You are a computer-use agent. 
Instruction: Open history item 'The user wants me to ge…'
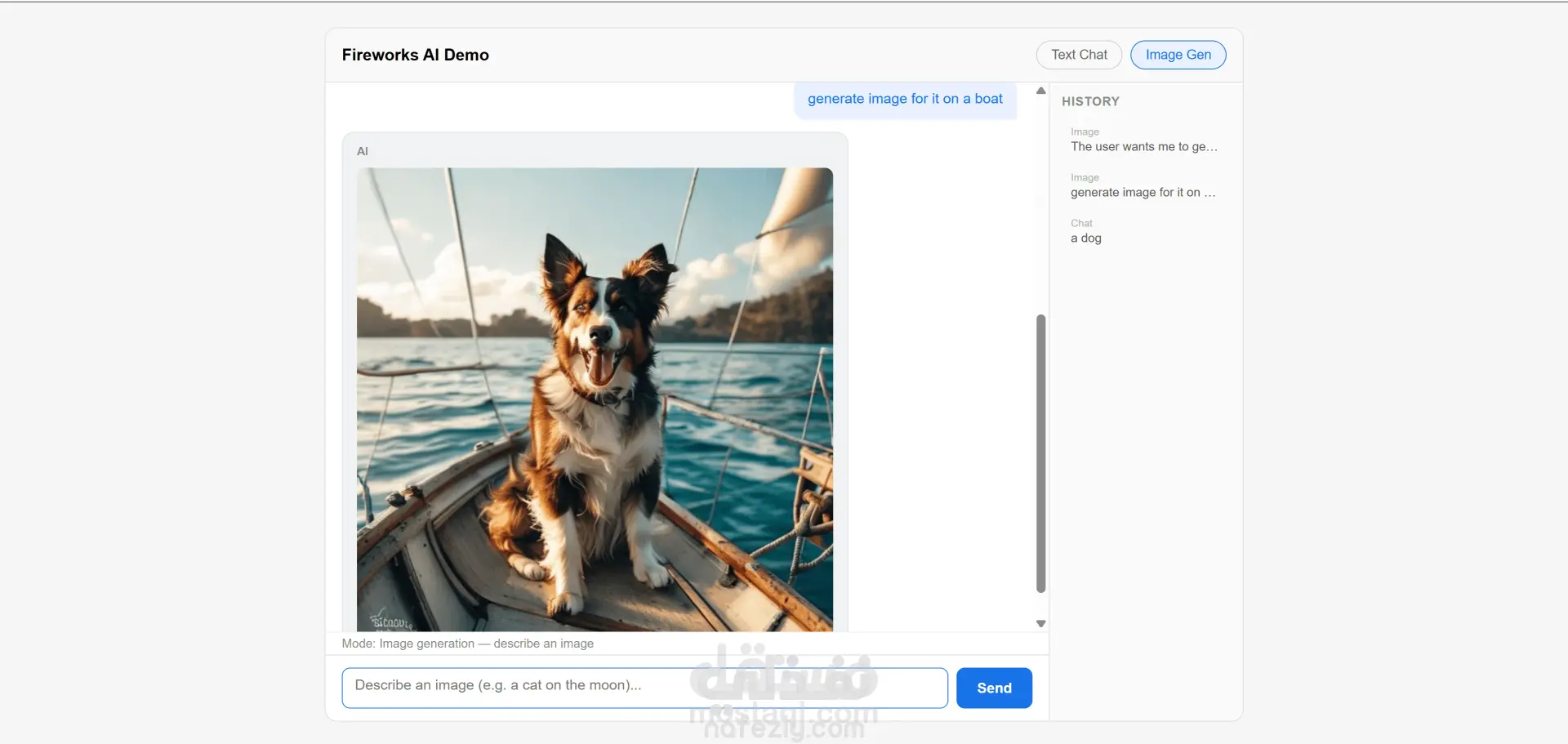pos(1144,140)
